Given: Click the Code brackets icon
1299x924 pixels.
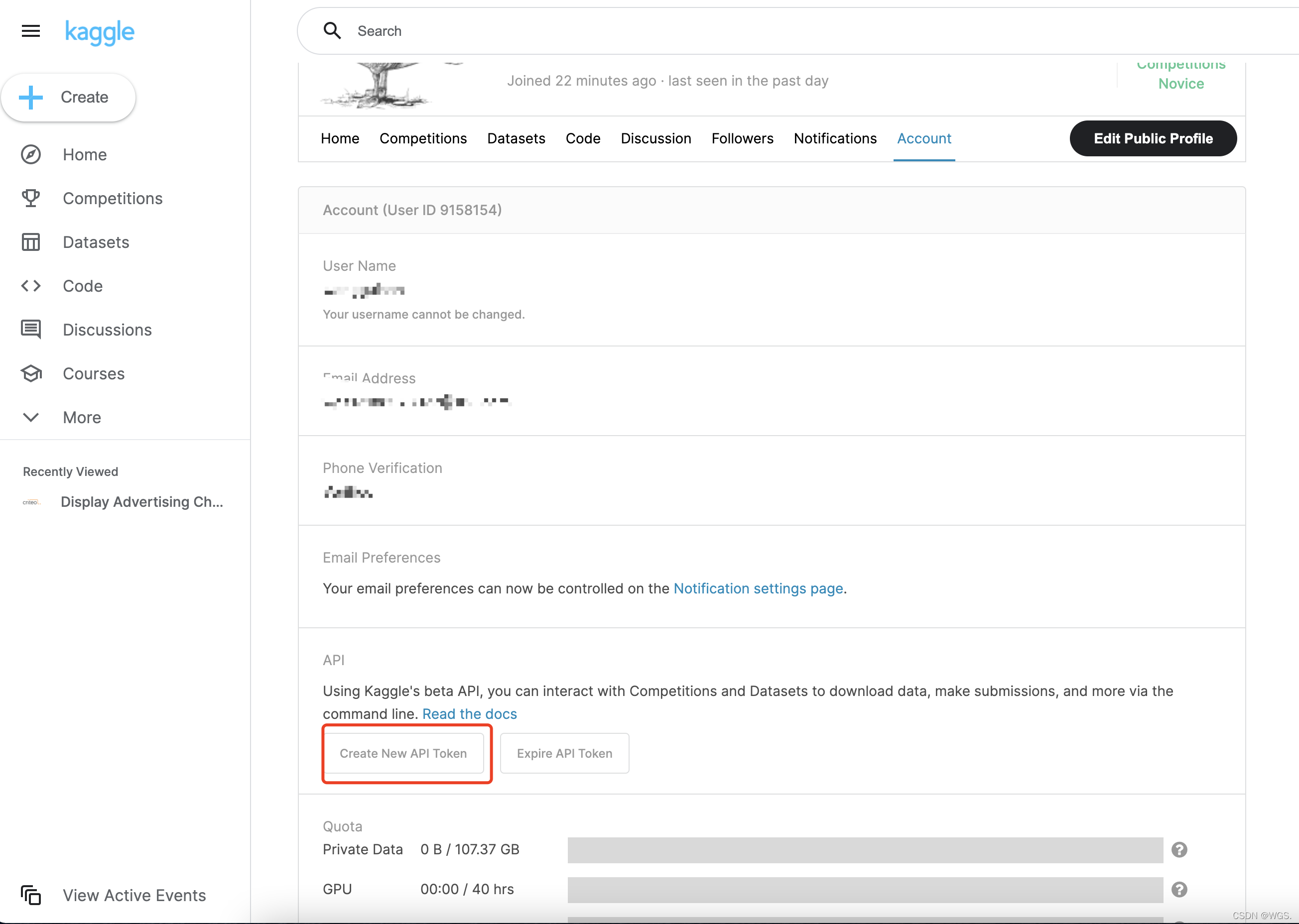Looking at the screenshot, I should (x=31, y=286).
